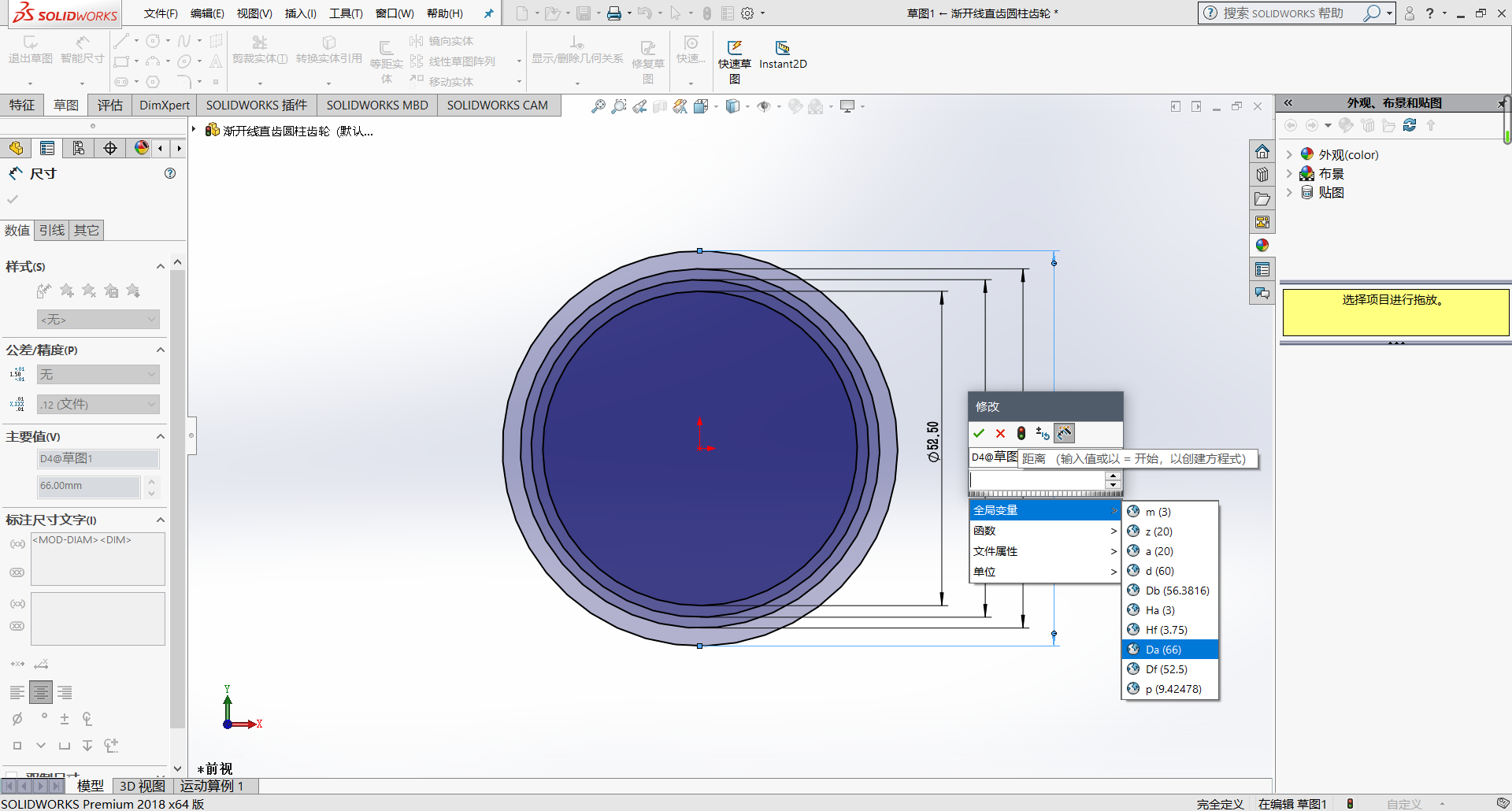This screenshot has height=811, width=1512.
Task: Switch to the 引线 tab in dimension panel
Action: [52, 230]
